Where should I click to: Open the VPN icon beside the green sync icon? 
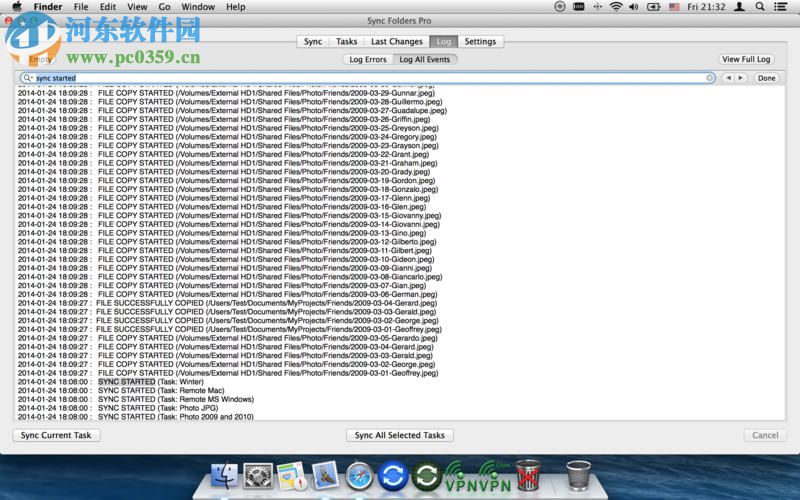point(461,477)
